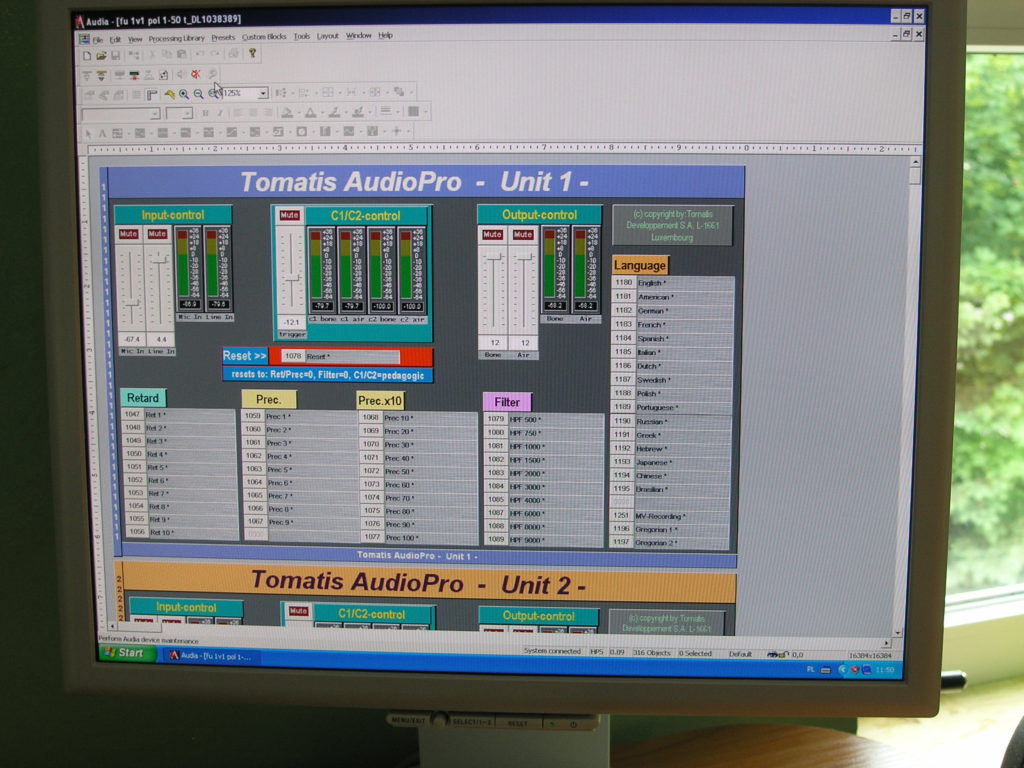
Task: Recall preset 1047 Ret 1
Action: tap(178, 415)
